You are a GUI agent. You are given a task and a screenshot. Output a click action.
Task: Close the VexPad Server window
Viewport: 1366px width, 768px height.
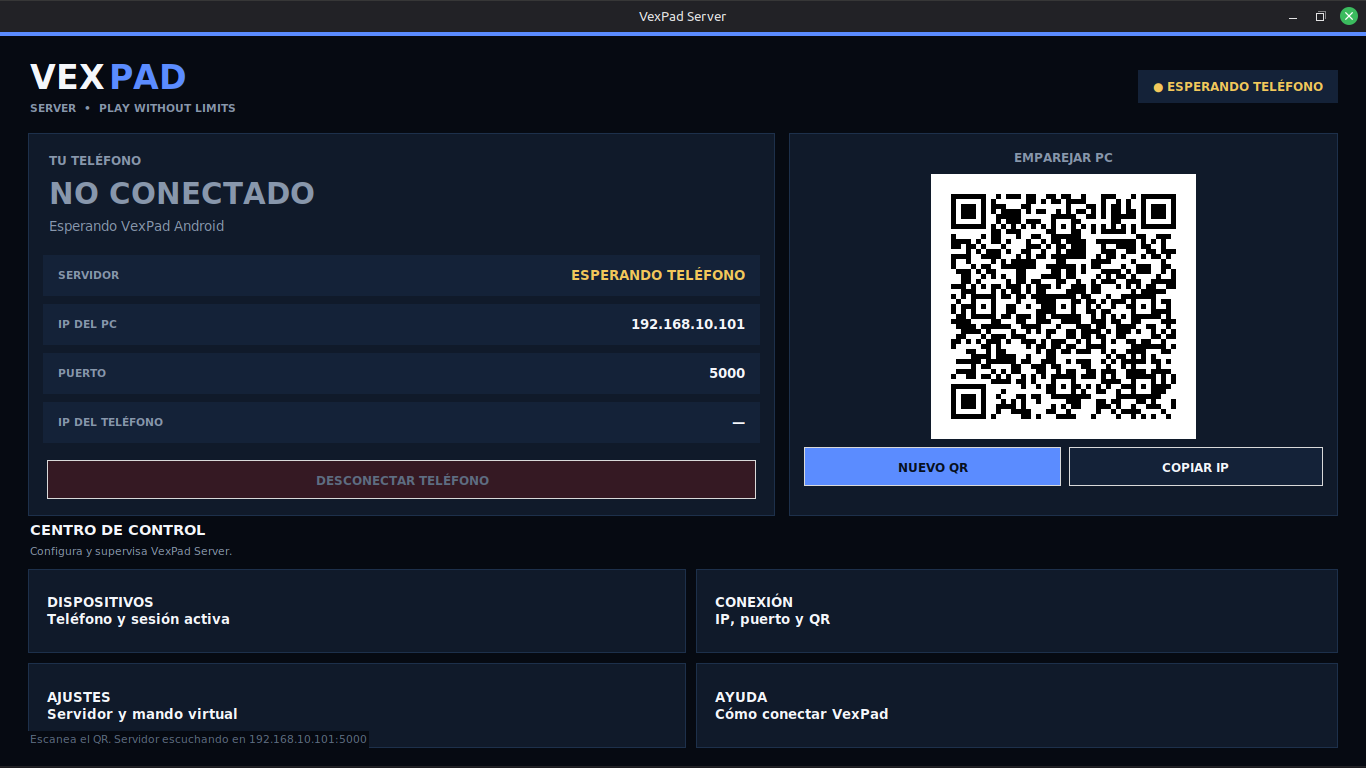pyautogui.click(x=1348, y=16)
